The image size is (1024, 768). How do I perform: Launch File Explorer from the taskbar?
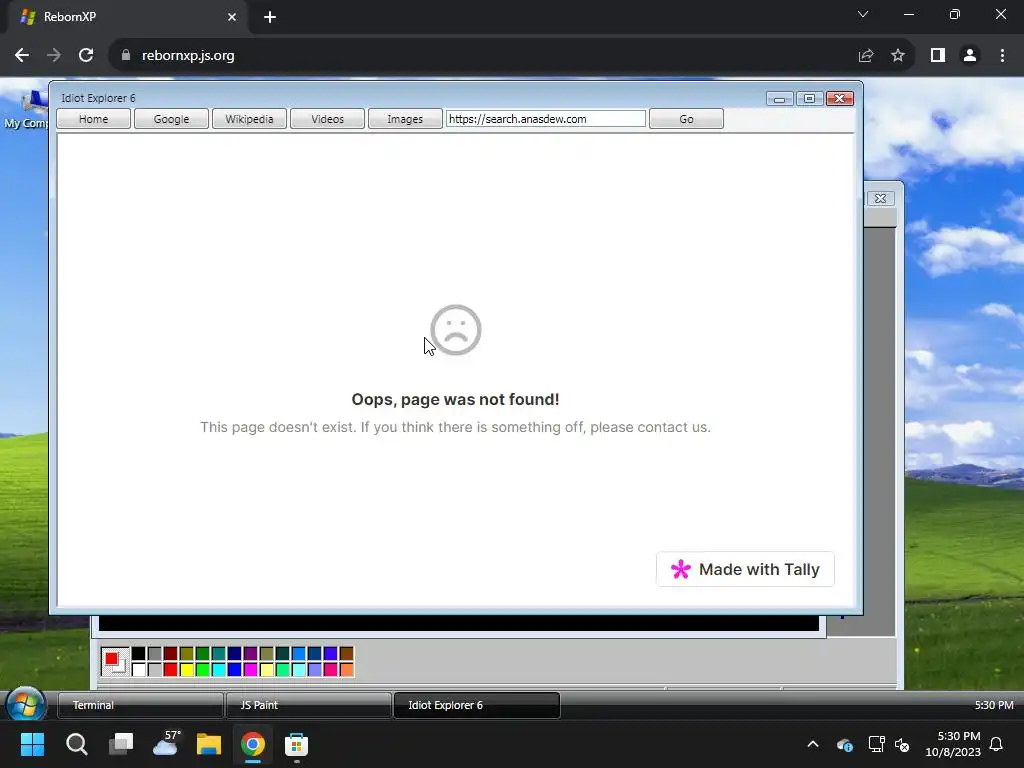pyautogui.click(x=209, y=744)
